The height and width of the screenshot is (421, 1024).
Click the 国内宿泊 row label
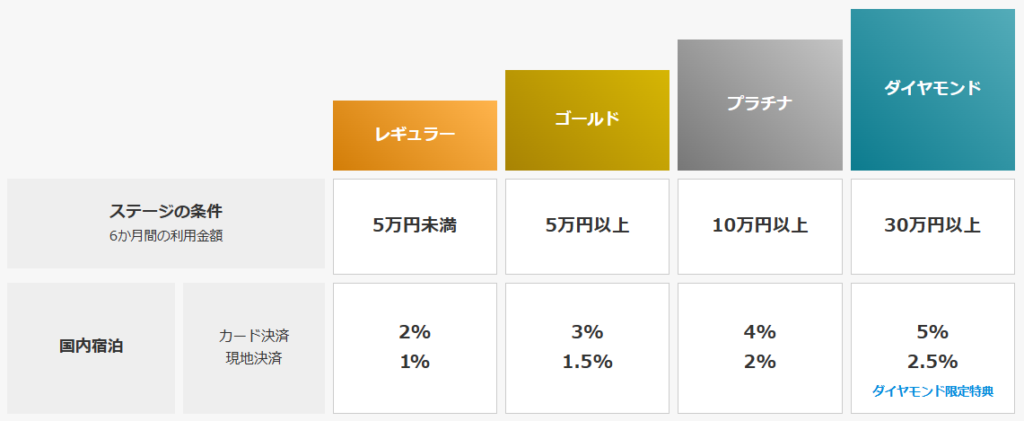tap(91, 347)
